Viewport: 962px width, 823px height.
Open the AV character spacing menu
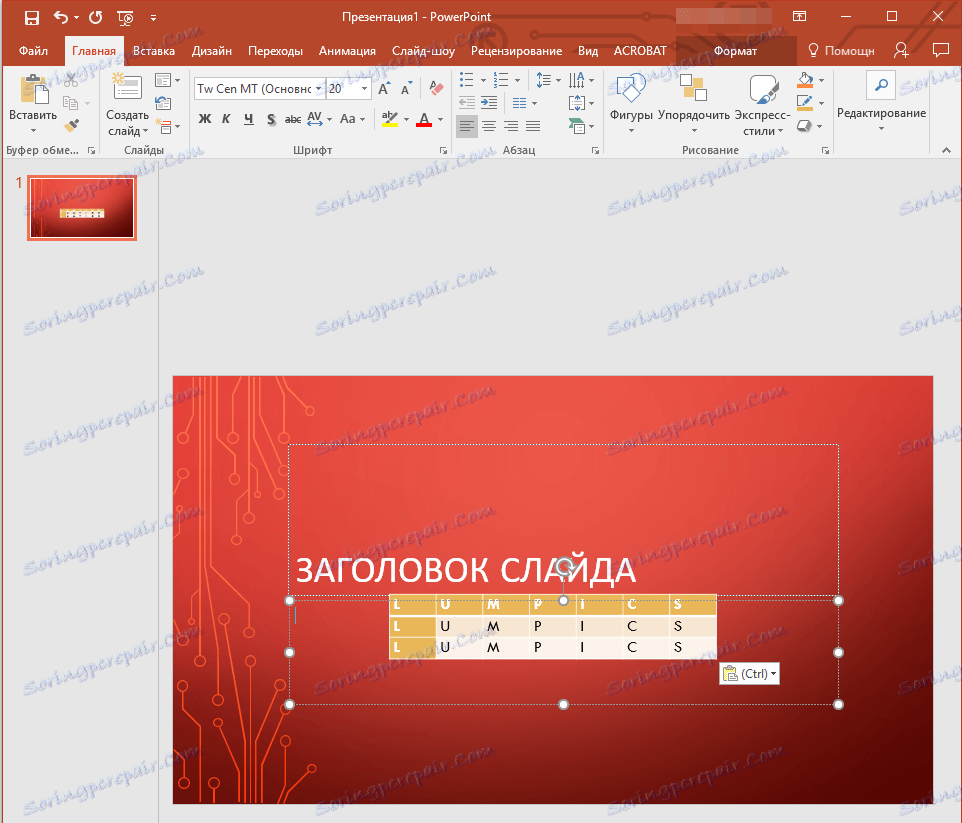coord(319,119)
